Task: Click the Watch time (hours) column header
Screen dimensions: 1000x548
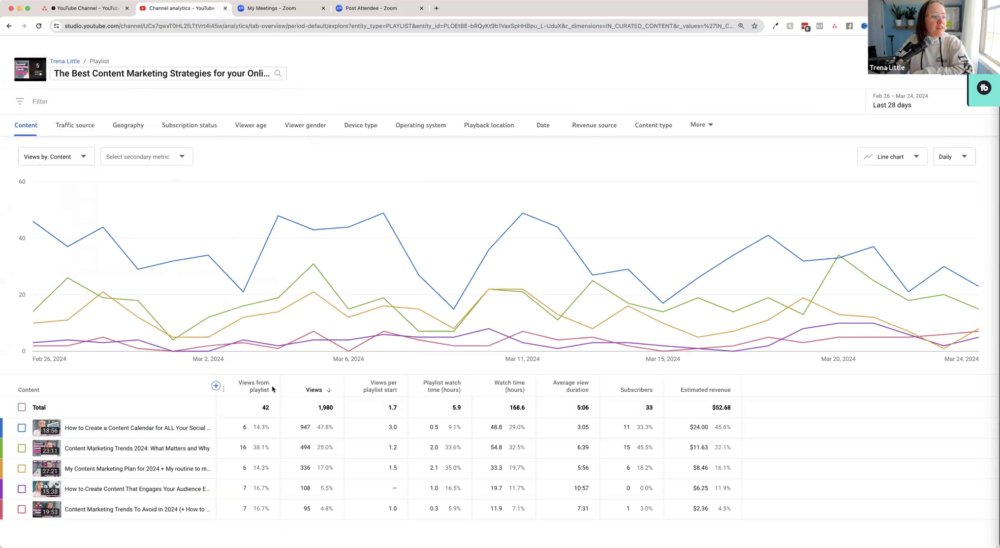Action: tap(509, 386)
